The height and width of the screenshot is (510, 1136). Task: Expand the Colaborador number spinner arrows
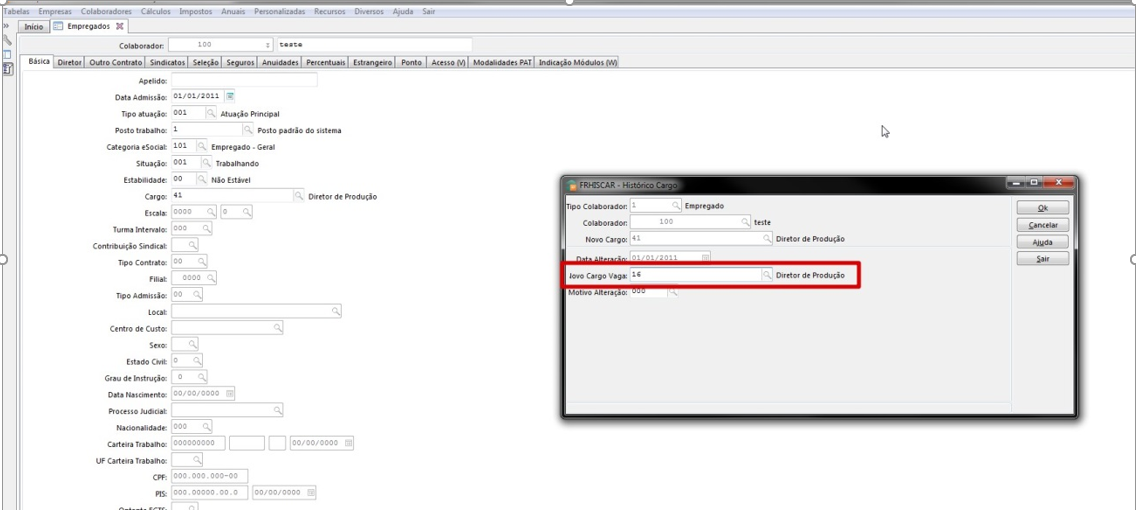[267, 45]
